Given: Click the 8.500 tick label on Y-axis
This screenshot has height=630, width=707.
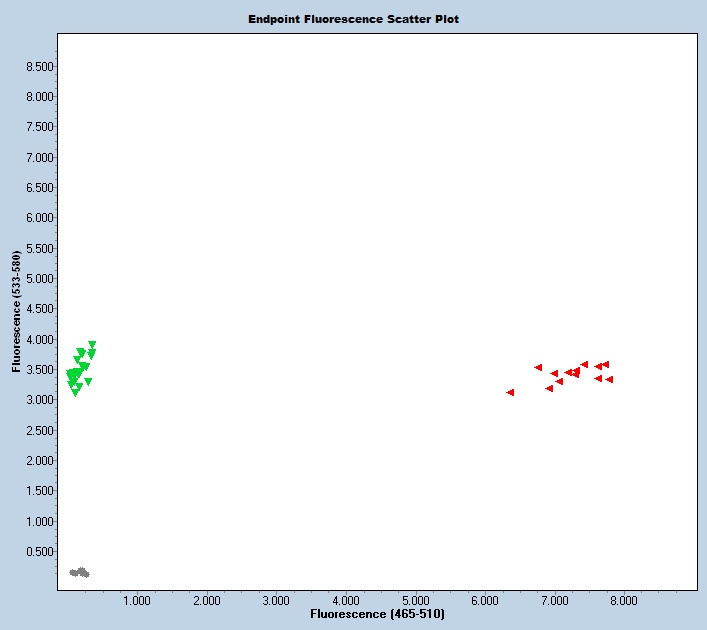Looking at the screenshot, I should [39, 67].
